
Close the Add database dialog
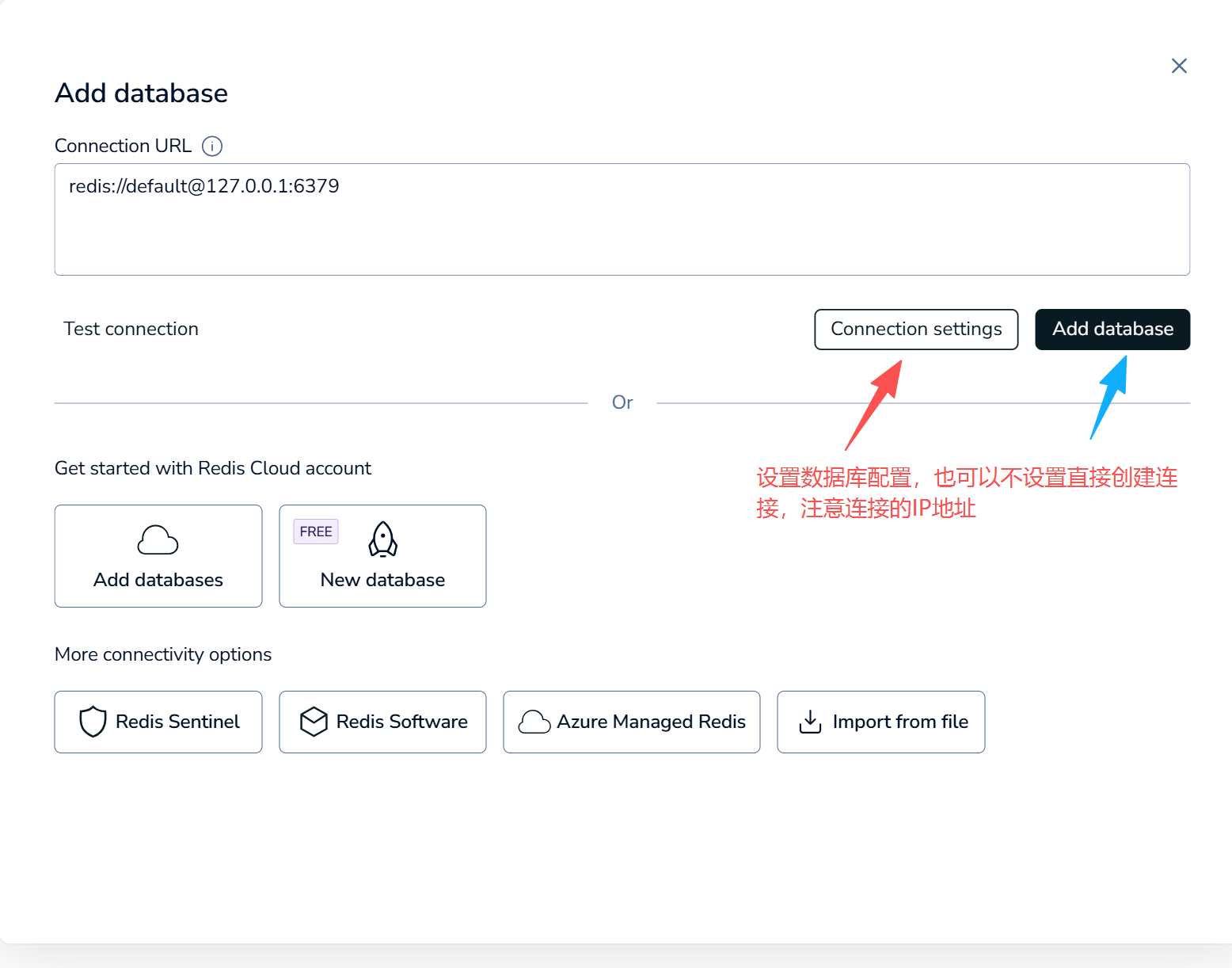pos(1179,66)
